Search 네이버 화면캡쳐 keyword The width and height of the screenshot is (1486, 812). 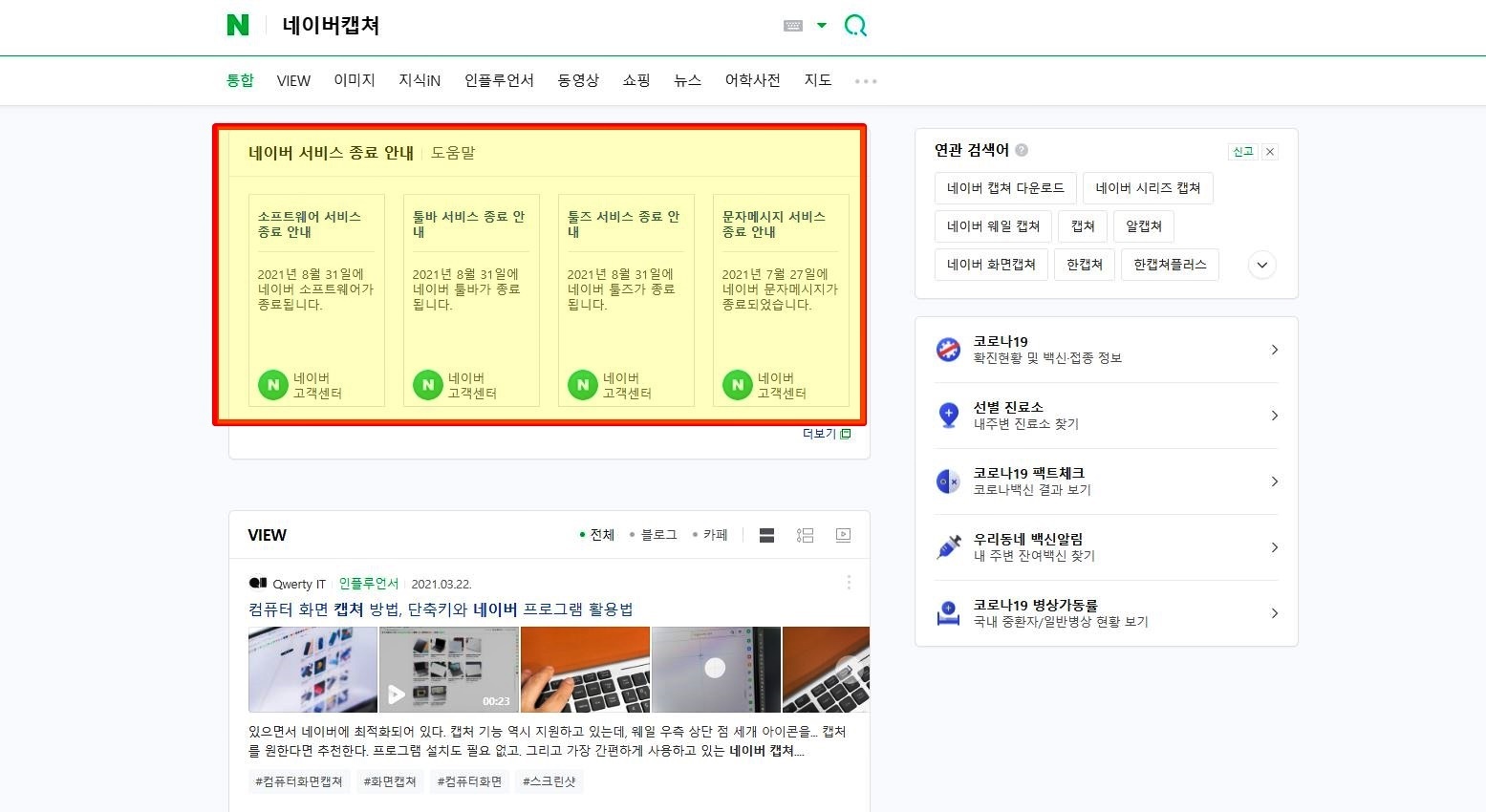point(991,265)
